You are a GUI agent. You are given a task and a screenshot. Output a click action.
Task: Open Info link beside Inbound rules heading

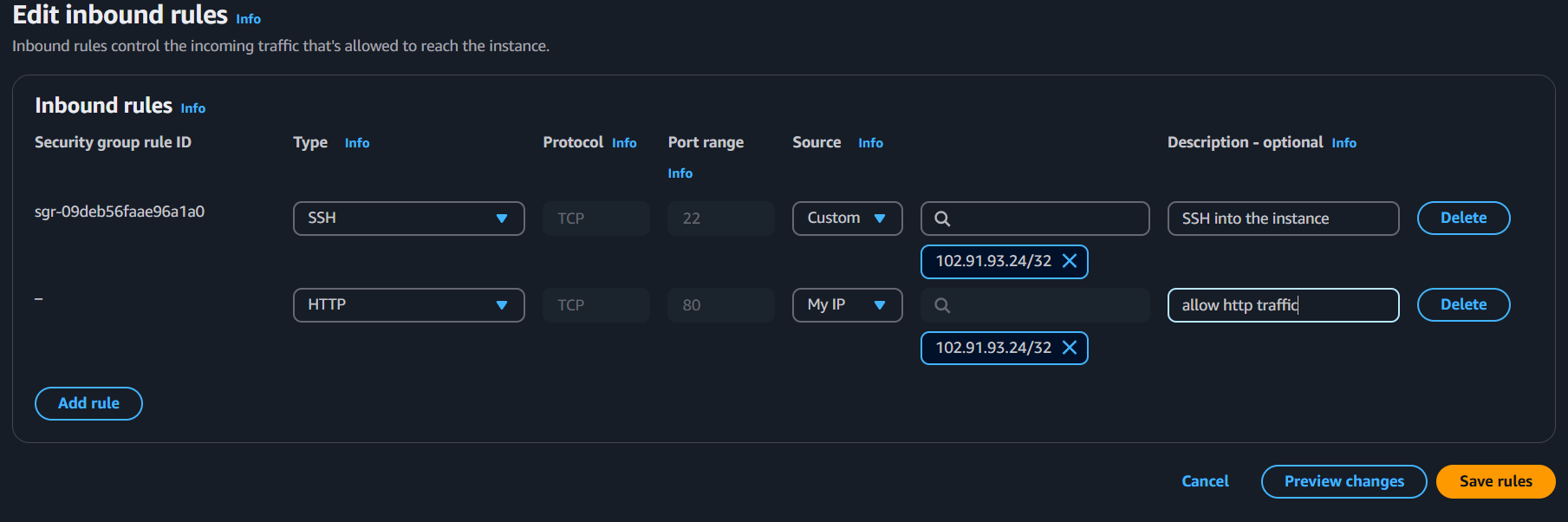[x=193, y=108]
